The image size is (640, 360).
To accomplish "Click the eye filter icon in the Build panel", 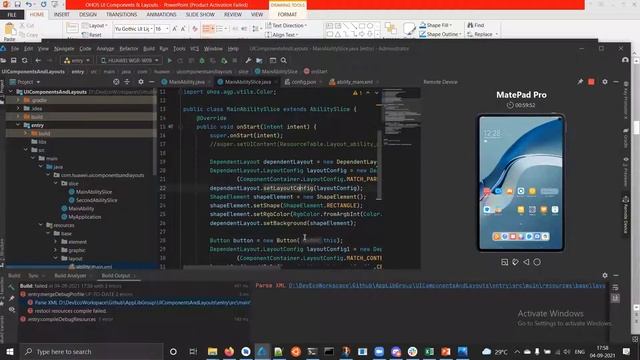I will click(11, 310).
